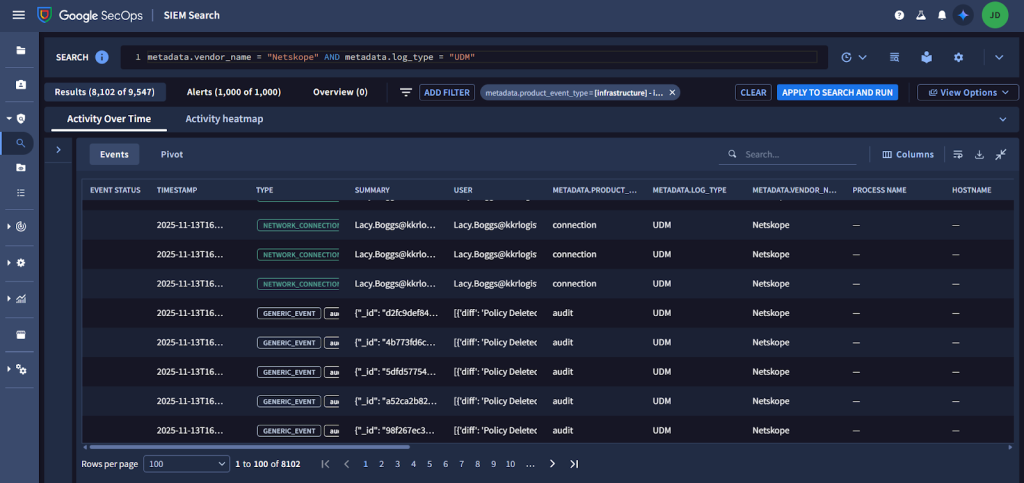
Task: Go to results page 2
Action: pos(382,464)
